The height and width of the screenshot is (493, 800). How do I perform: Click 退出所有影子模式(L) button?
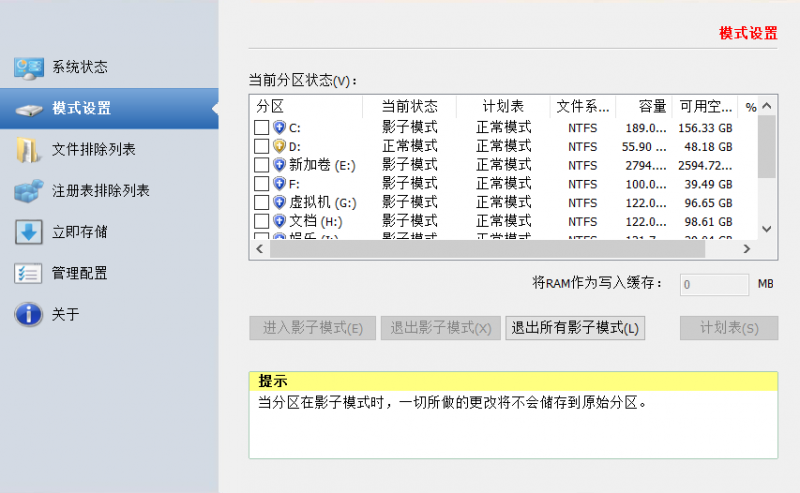pyautogui.click(x=575, y=328)
